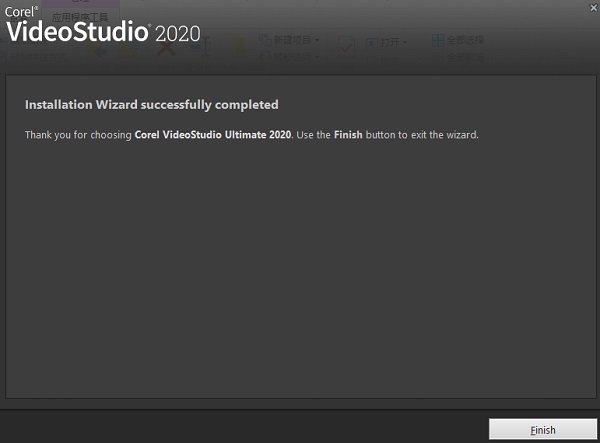Viewport: 600px width, 443px height.
Task: Click the faded checkmark properties icon
Action: 346,47
